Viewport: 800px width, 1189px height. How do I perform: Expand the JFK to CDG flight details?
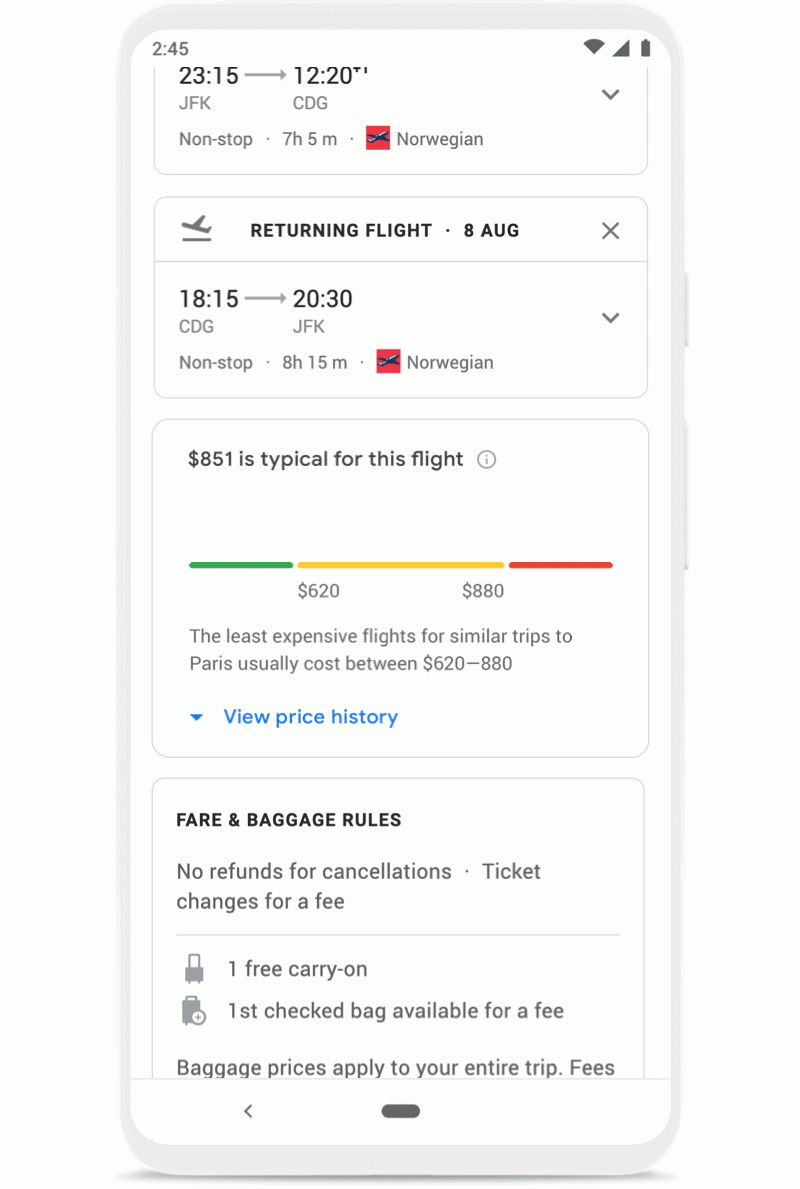610,95
